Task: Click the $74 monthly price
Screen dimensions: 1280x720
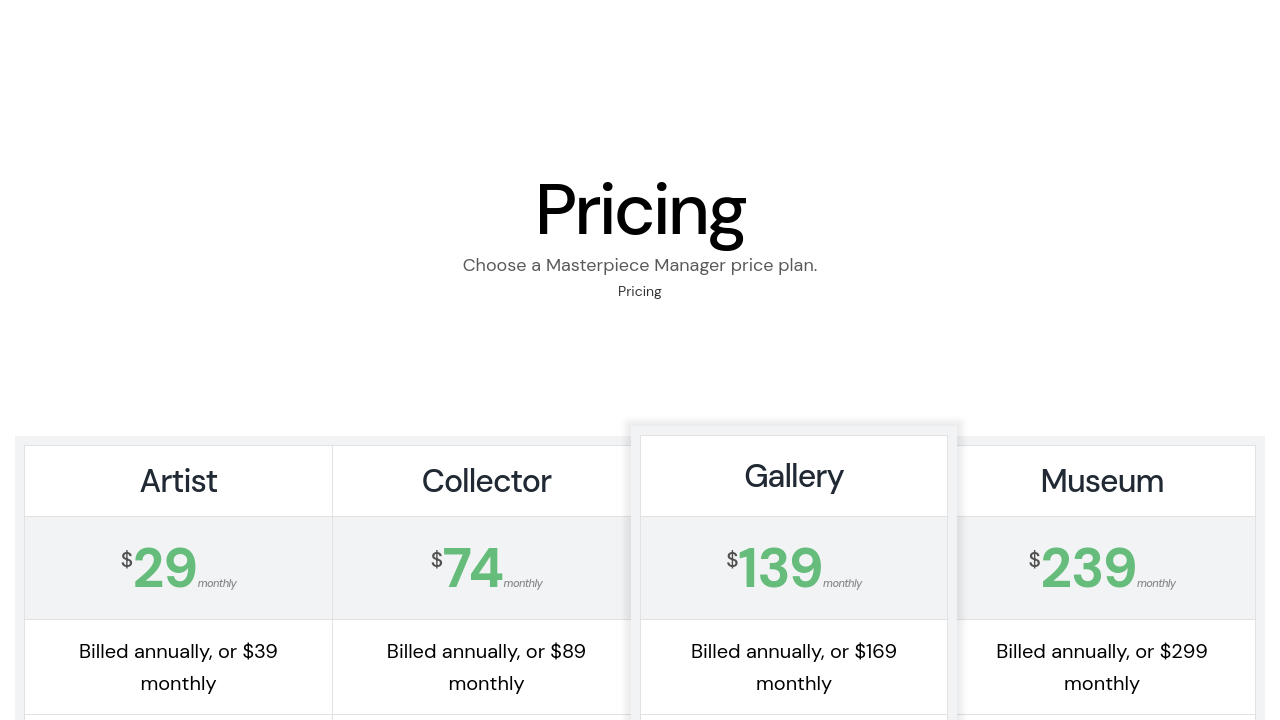Action: (x=472, y=568)
